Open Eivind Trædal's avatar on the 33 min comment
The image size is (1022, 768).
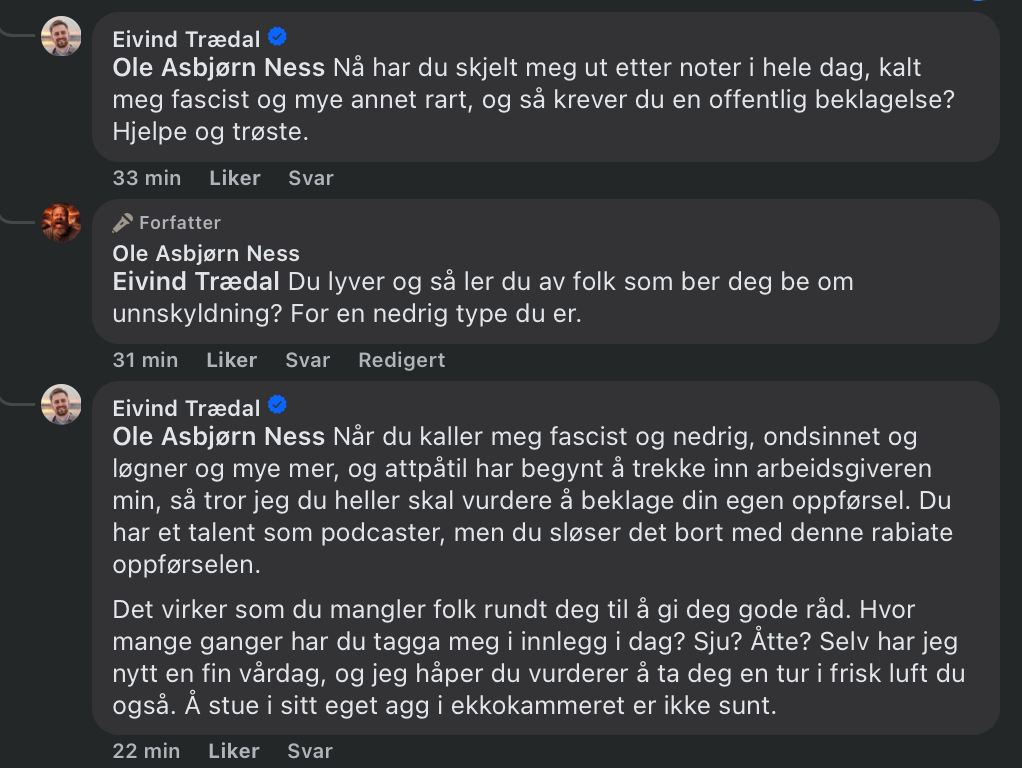click(61, 37)
